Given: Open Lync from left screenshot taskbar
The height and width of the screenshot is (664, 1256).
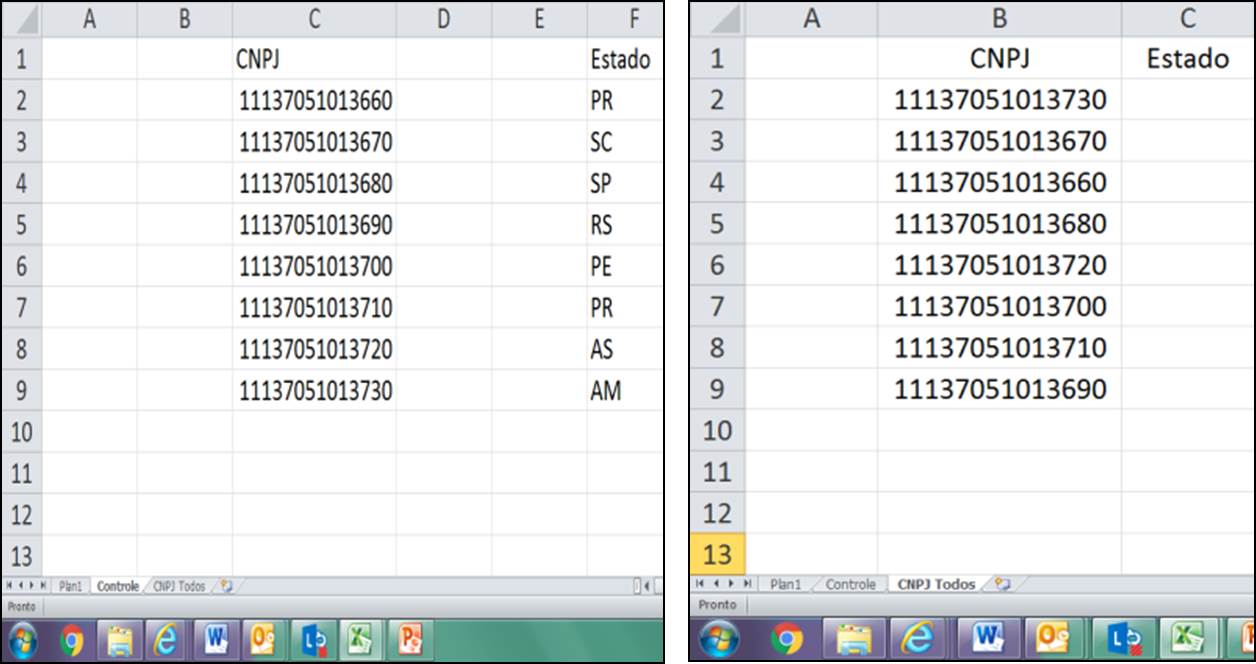Looking at the screenshot, I should (x=313, y=640).
